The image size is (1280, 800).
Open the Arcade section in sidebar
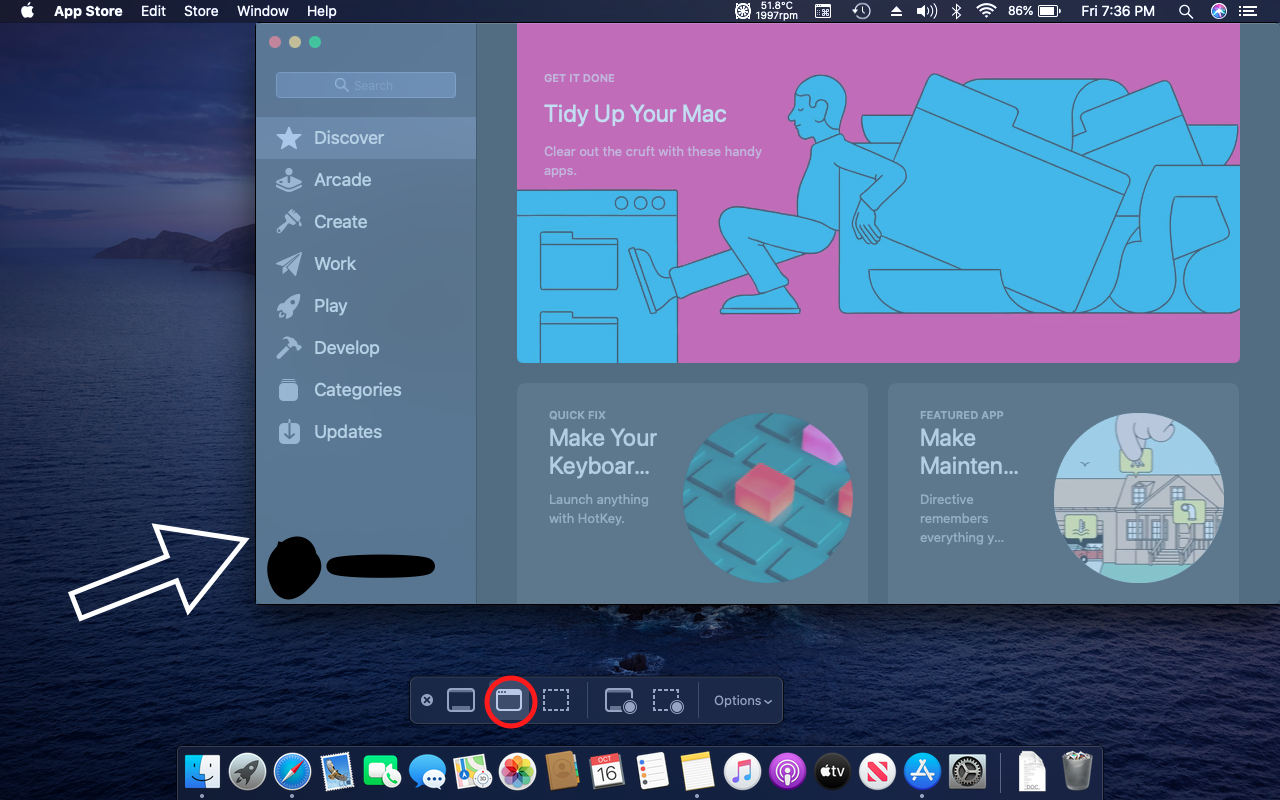[x=342, y=180]
